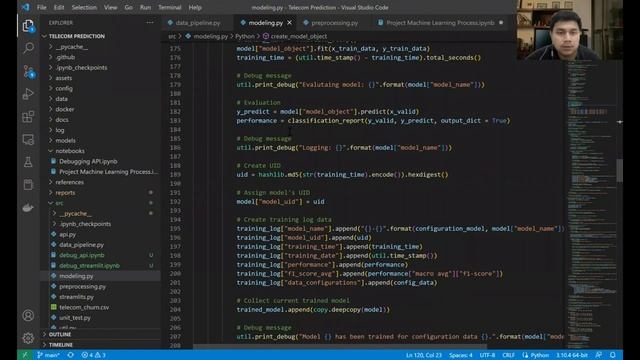Open the Go menu
Image resolution: width=640 pixels, height=360 pixels.
coord(128,7)
